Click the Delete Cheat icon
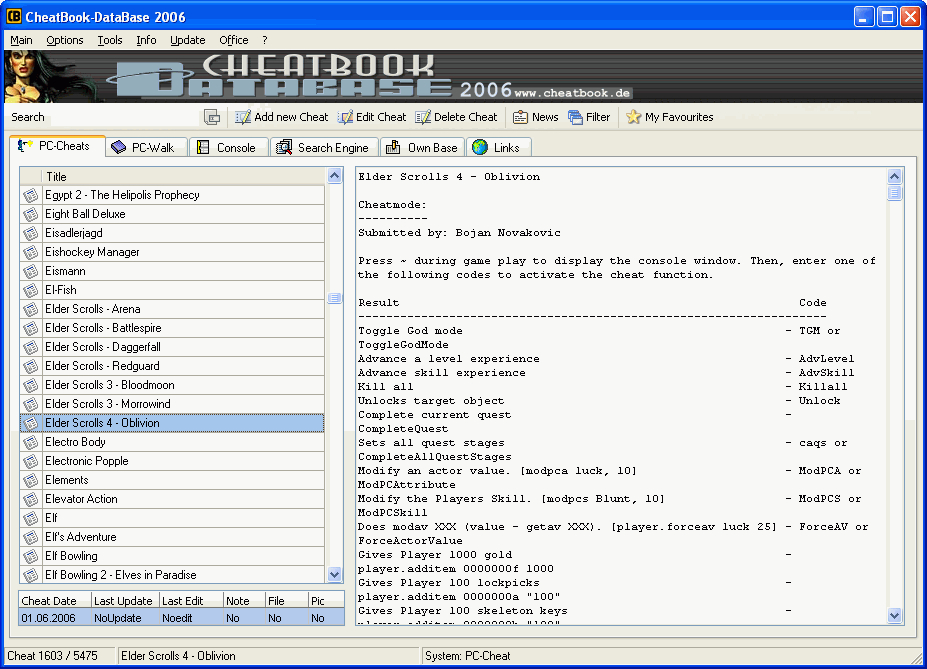The image size is (927, 669). point(423,117)
